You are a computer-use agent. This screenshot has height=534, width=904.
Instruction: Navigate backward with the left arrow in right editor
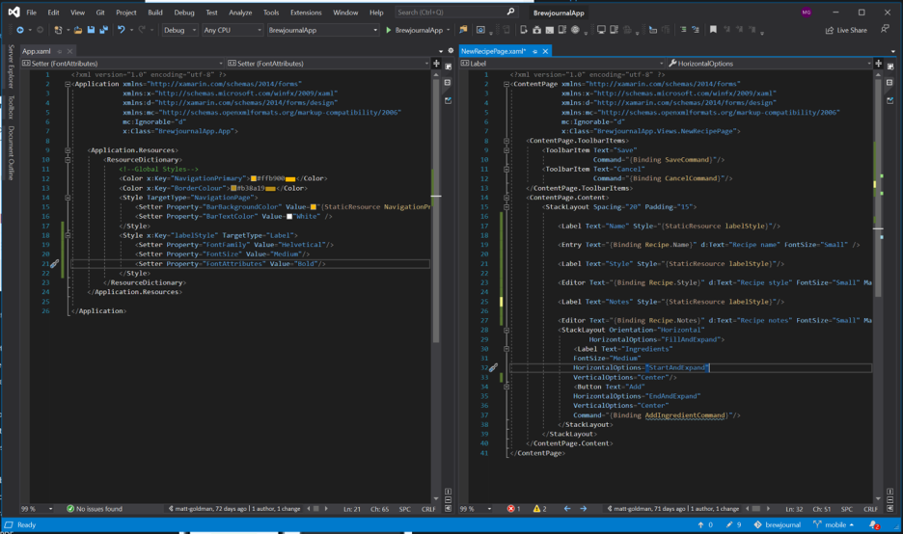click(567, 509)
